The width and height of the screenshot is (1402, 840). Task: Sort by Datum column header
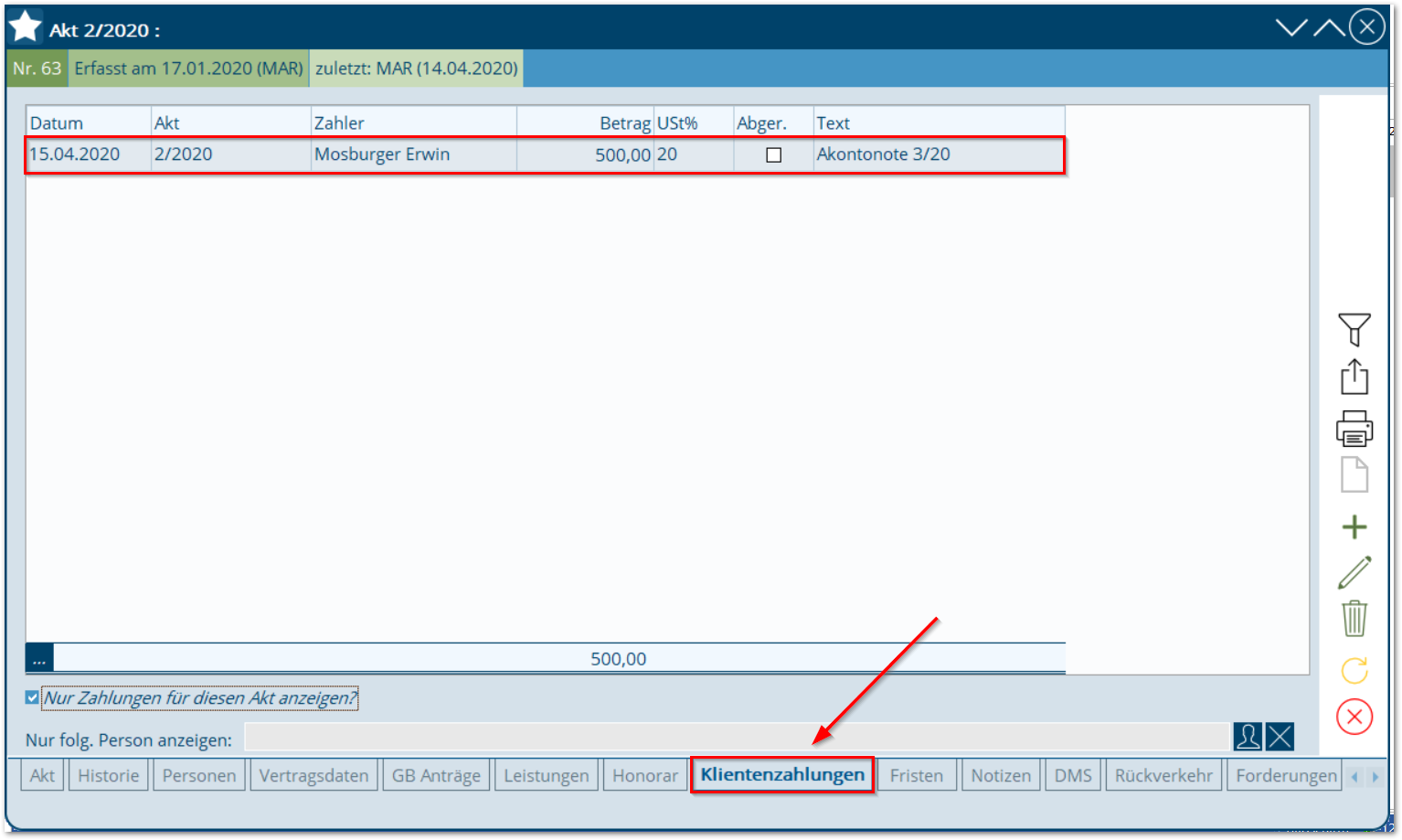89,122
